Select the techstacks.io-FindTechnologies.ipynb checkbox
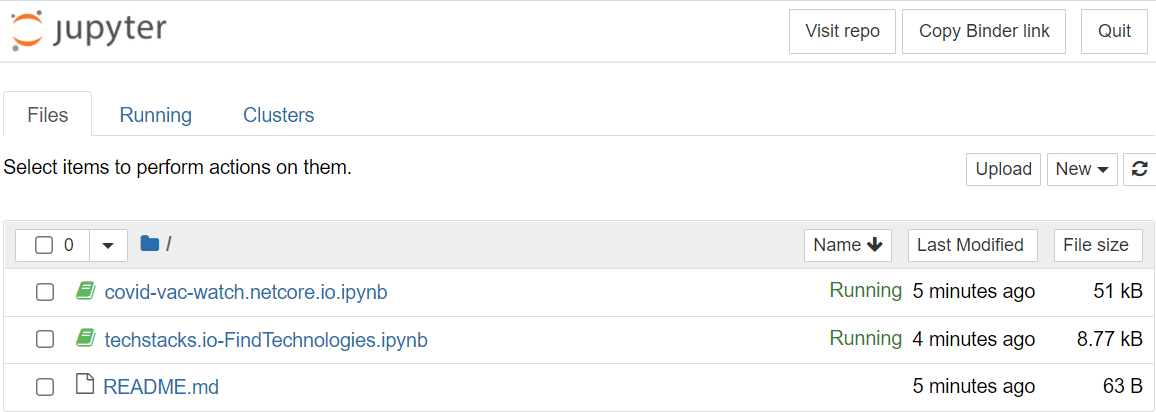1156x412 pixels. click(x=45, y=340)
